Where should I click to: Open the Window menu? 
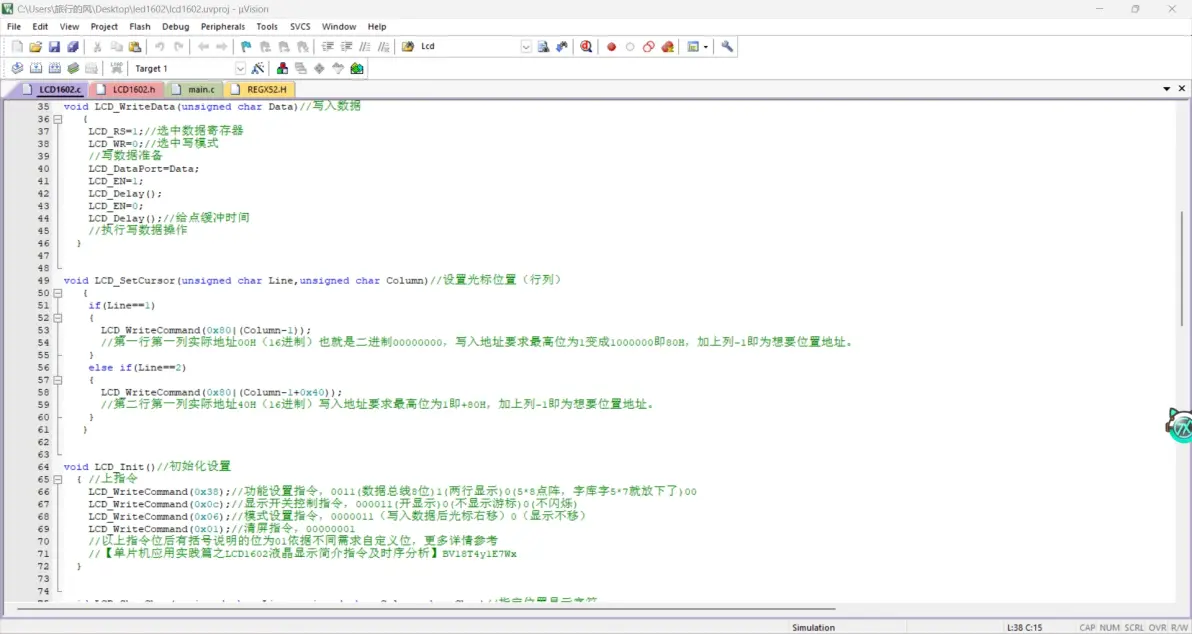pos(338,27)
